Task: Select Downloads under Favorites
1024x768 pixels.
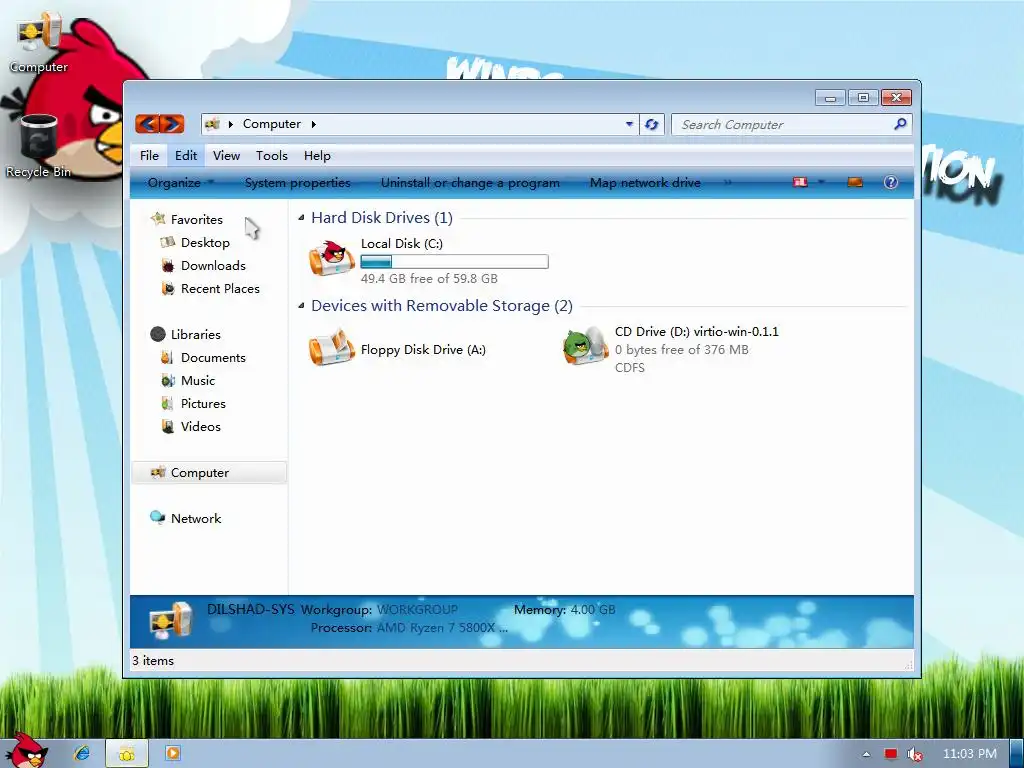Action: (x=214, y=265)
